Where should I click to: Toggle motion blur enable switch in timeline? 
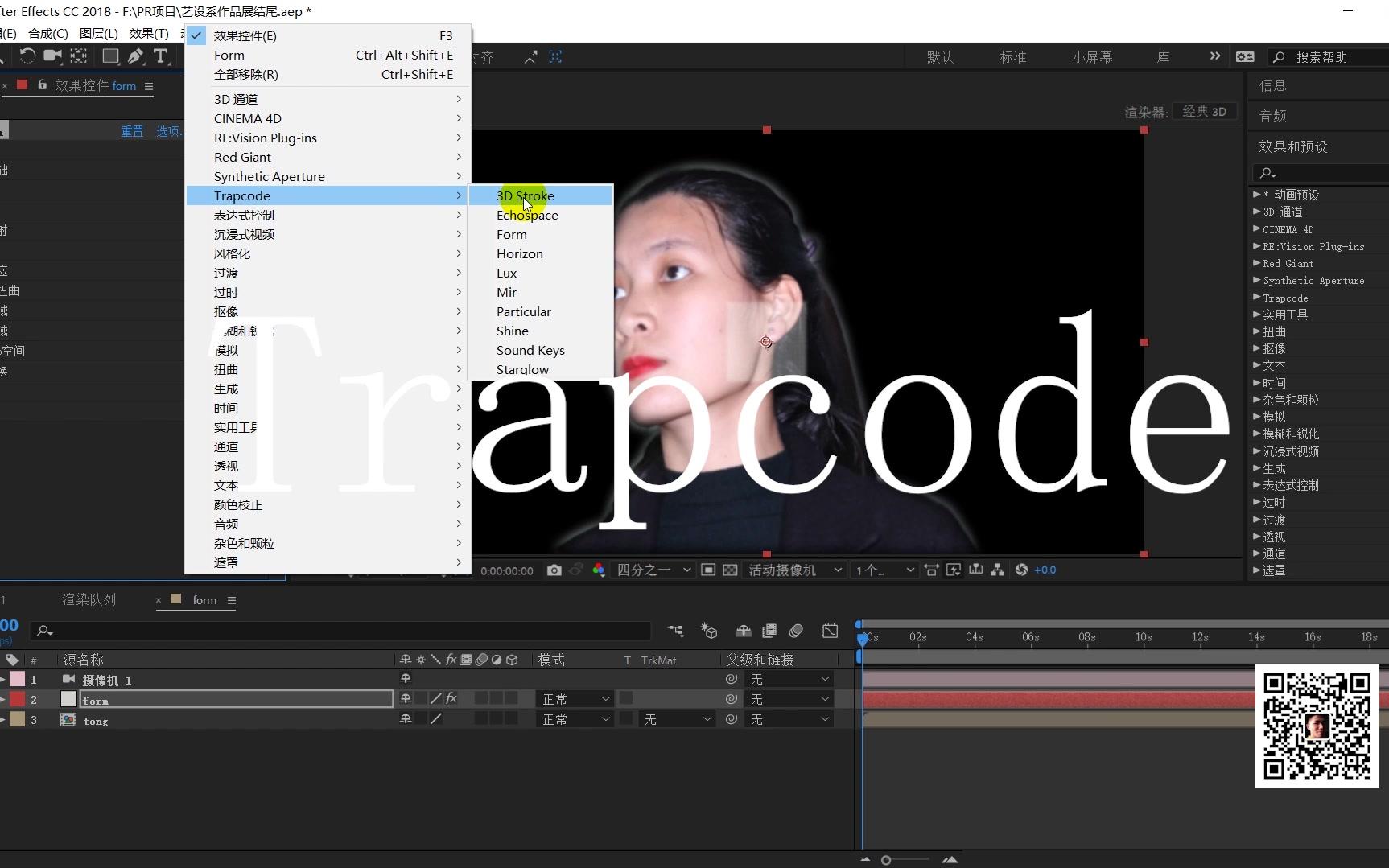(x=796, y=631)
